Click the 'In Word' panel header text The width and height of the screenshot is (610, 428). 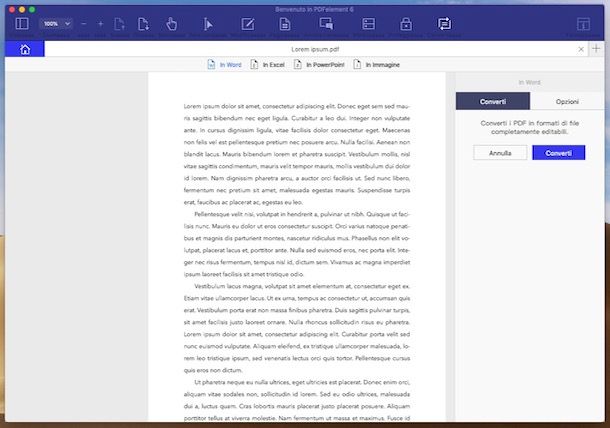[529, 82]
